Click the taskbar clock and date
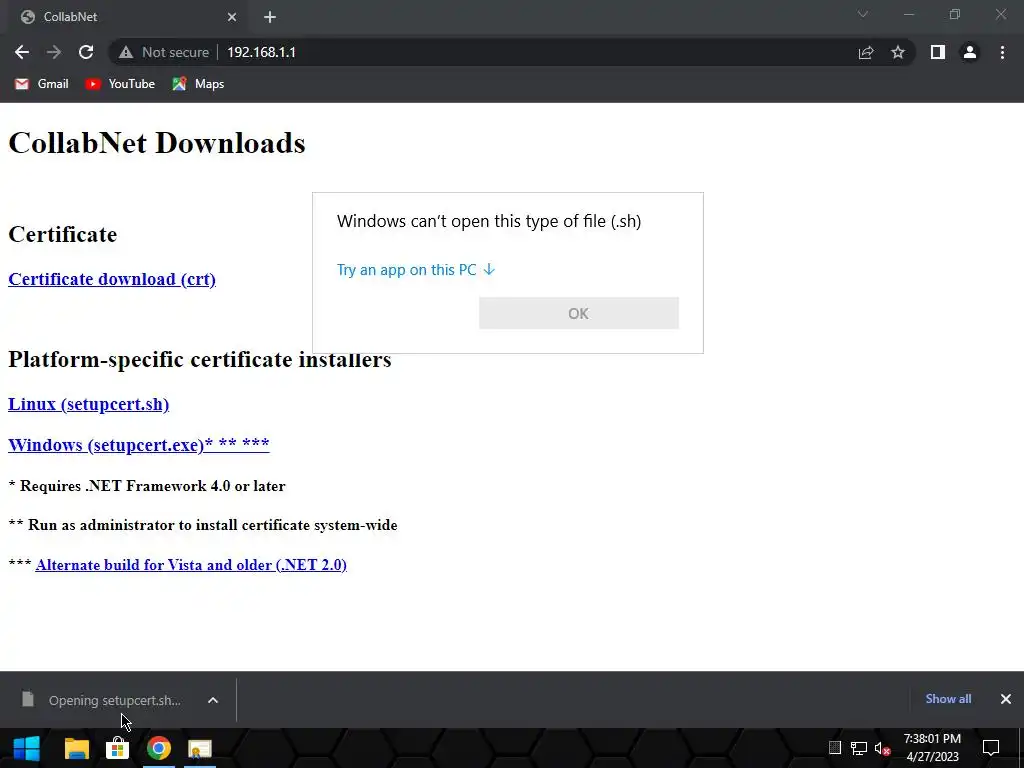 click(933, 748)
